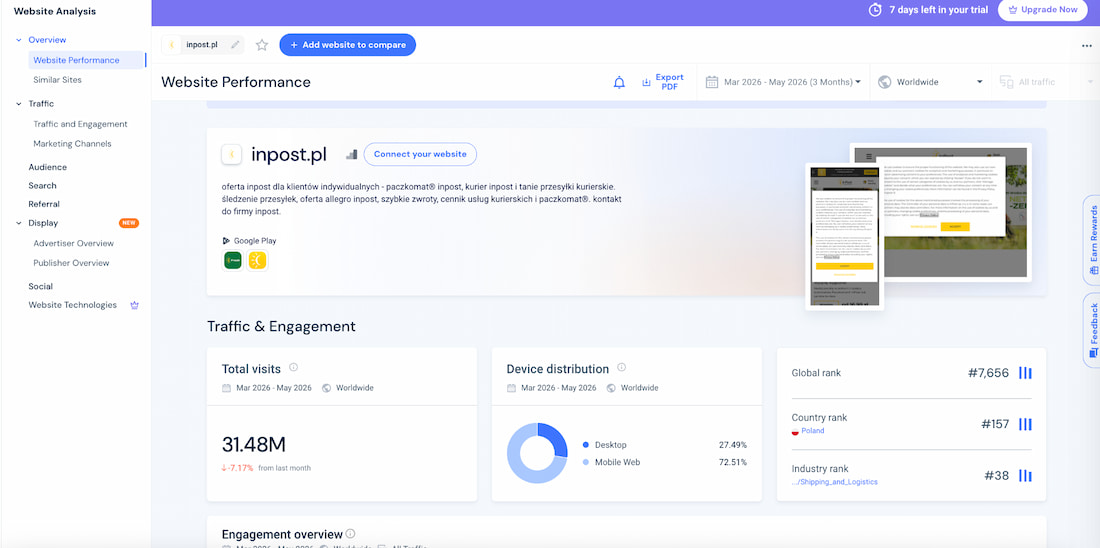
Task: Click the Engagement overview info icon
Action: tap(350, 534)
